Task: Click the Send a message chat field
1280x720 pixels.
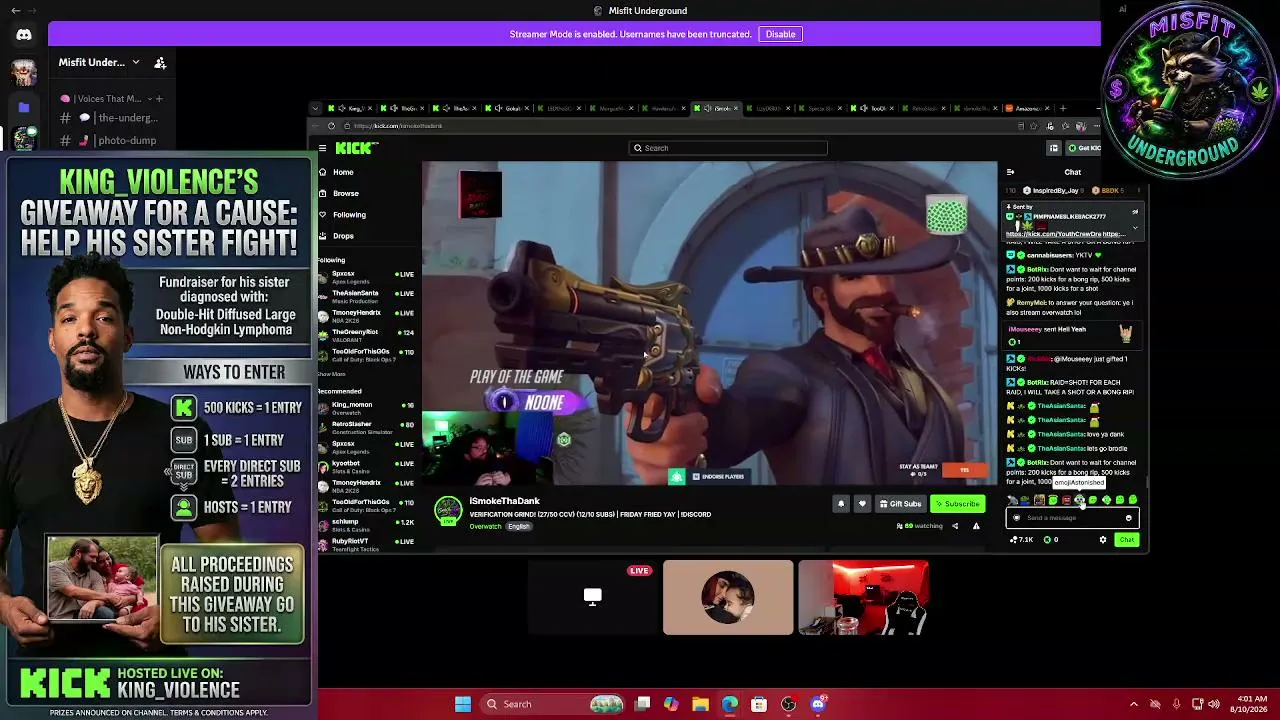Action: point(1072,518)
